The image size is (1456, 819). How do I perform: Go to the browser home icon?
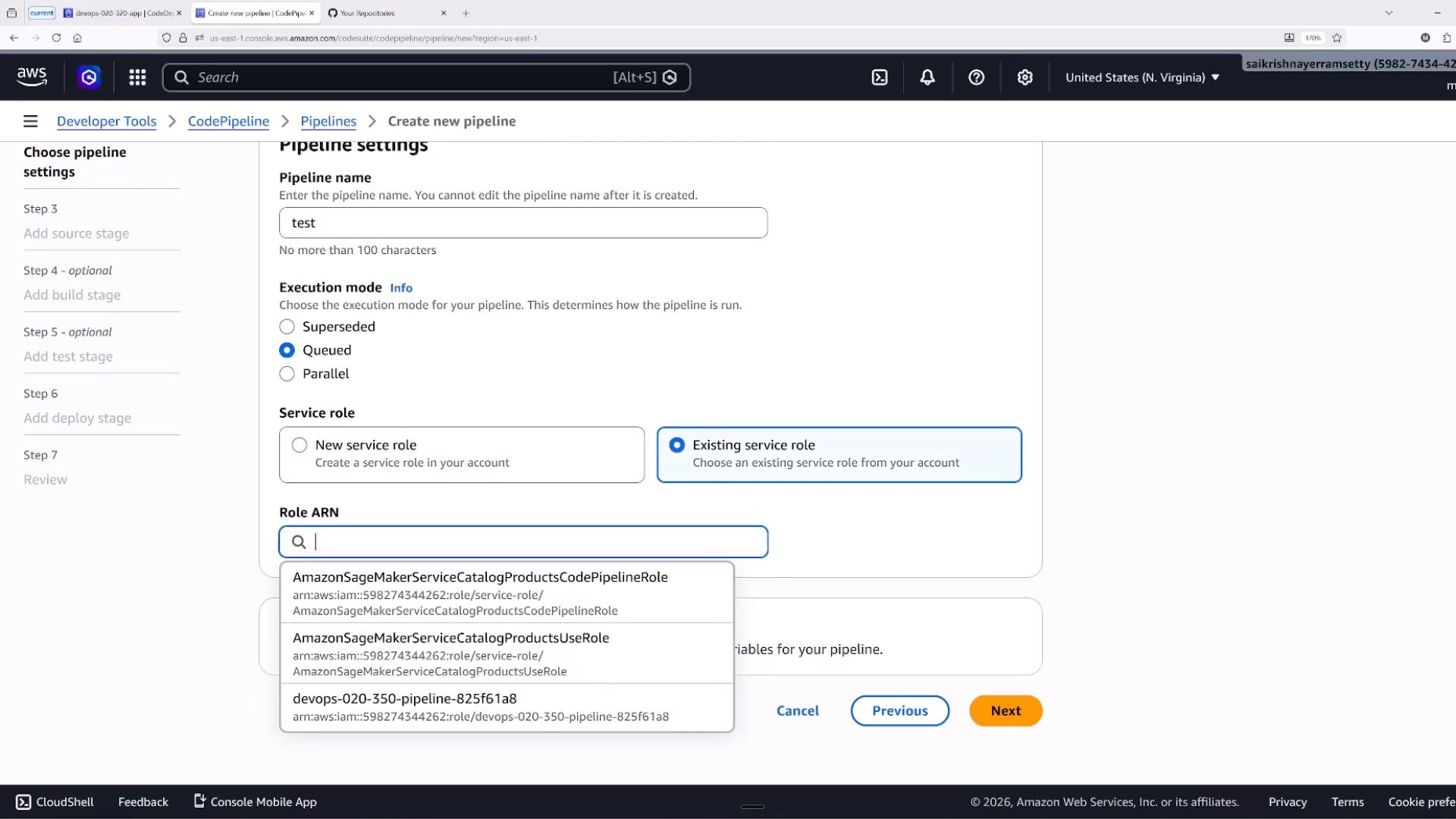pyautogui.click(x=77, y=37)
